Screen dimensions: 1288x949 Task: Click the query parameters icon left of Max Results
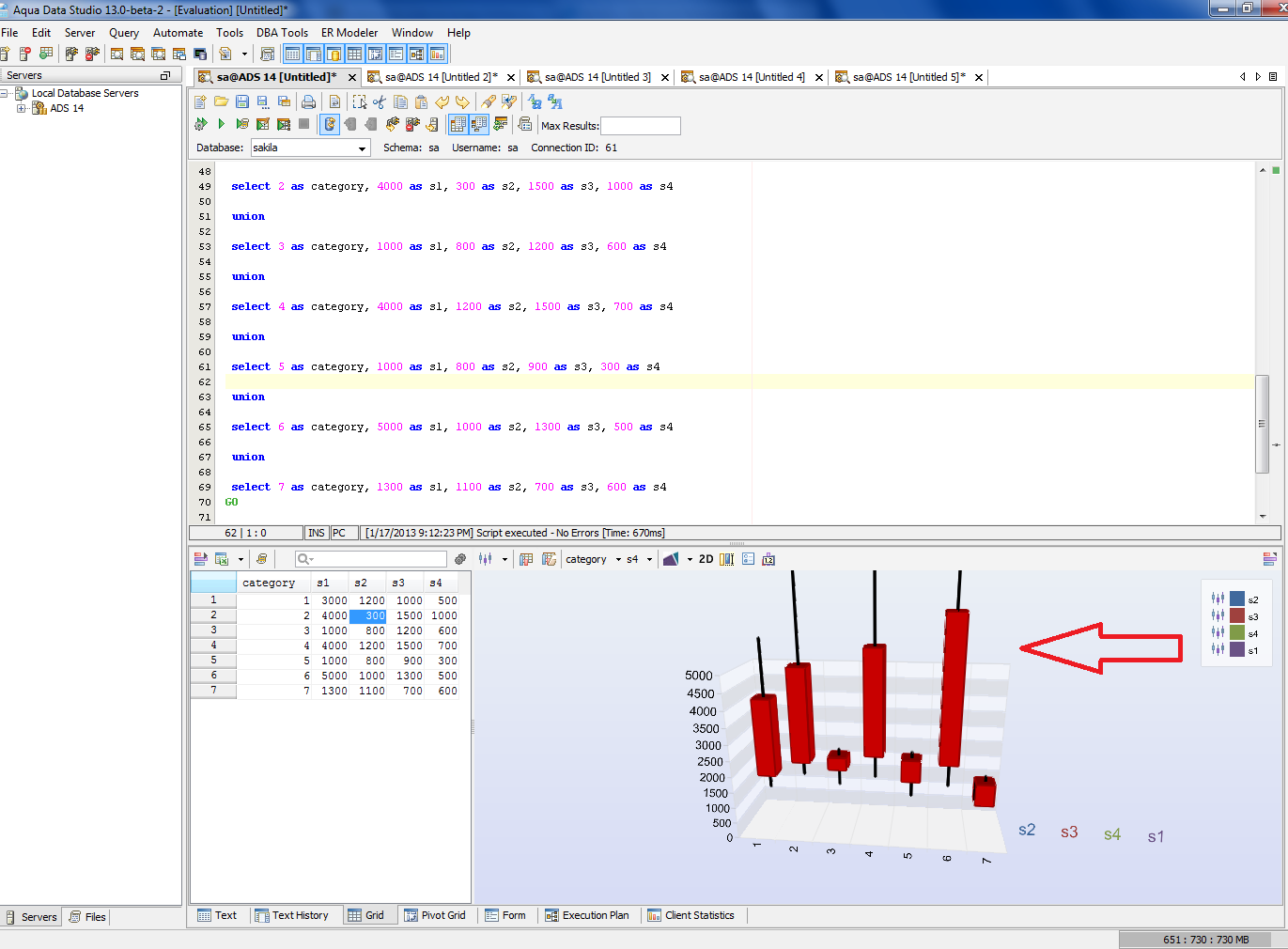point(525,124)
